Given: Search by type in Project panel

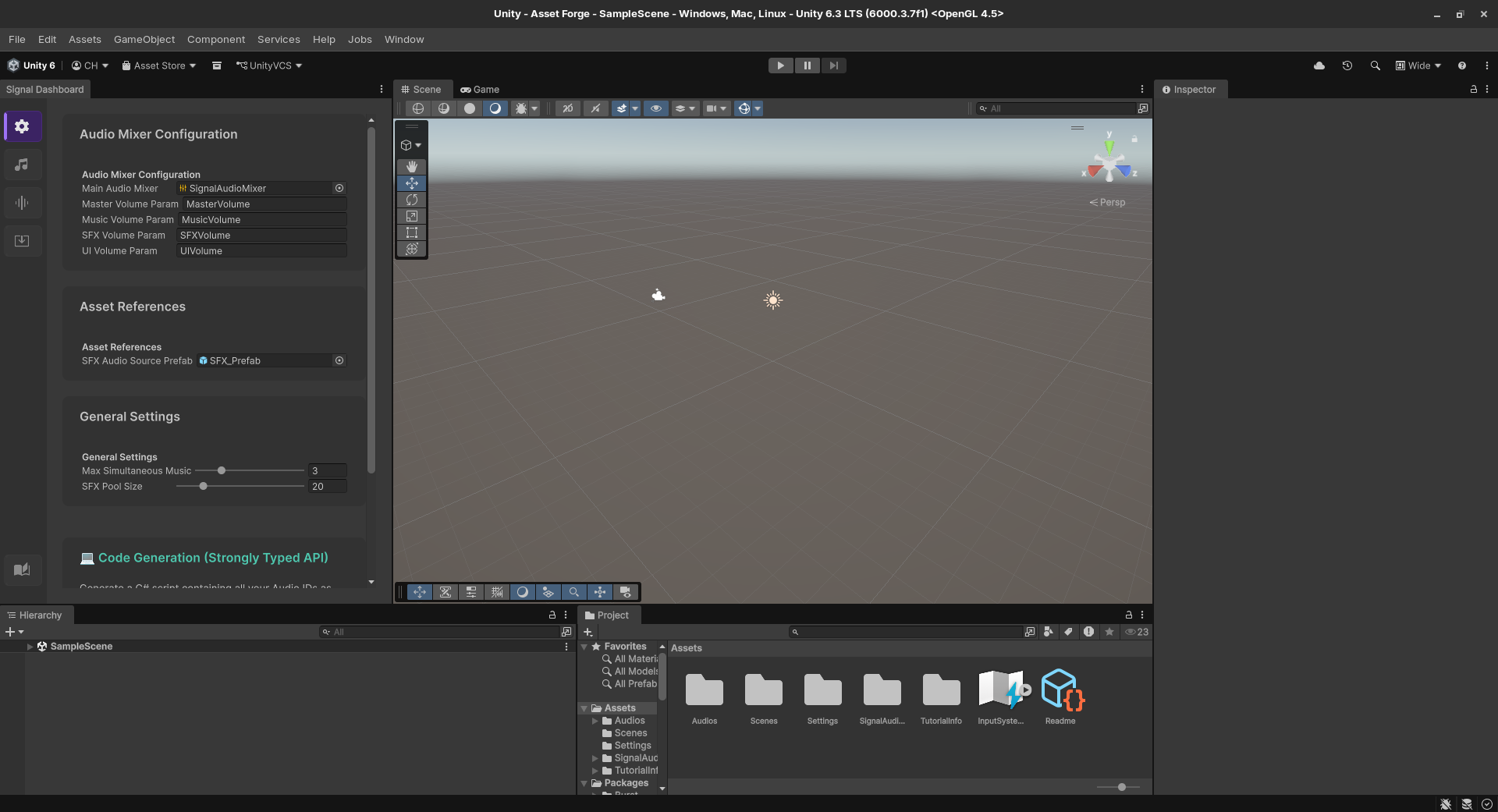Looking at the screenshot, I should 1049,632.
